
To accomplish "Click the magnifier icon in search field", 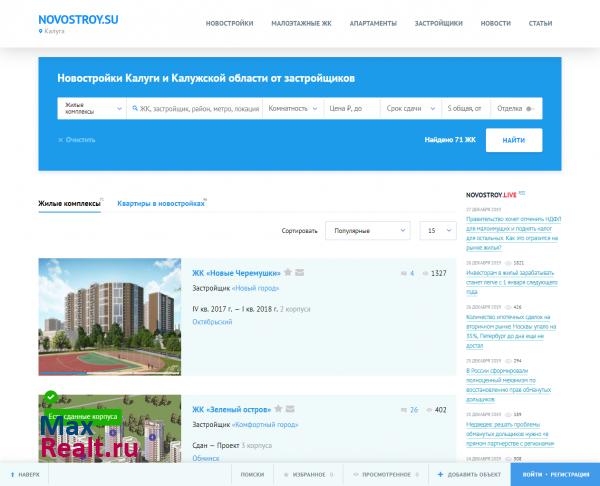I will (135, 108).
